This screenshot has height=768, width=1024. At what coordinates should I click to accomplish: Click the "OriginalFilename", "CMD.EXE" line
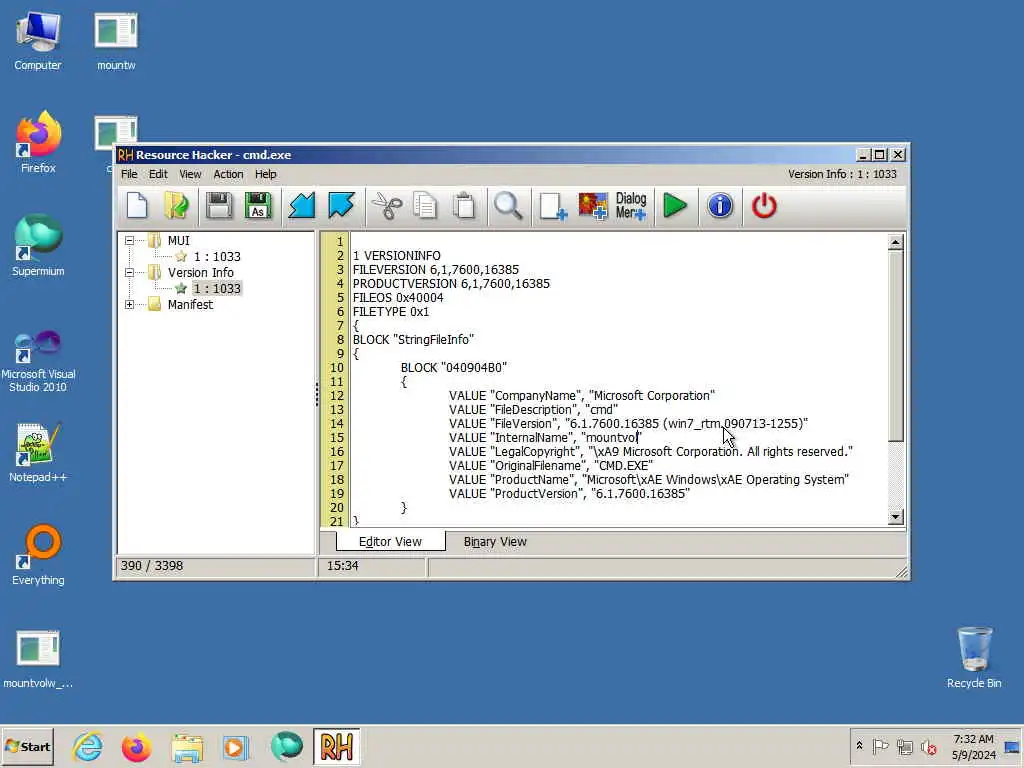[x=551, y=466]
